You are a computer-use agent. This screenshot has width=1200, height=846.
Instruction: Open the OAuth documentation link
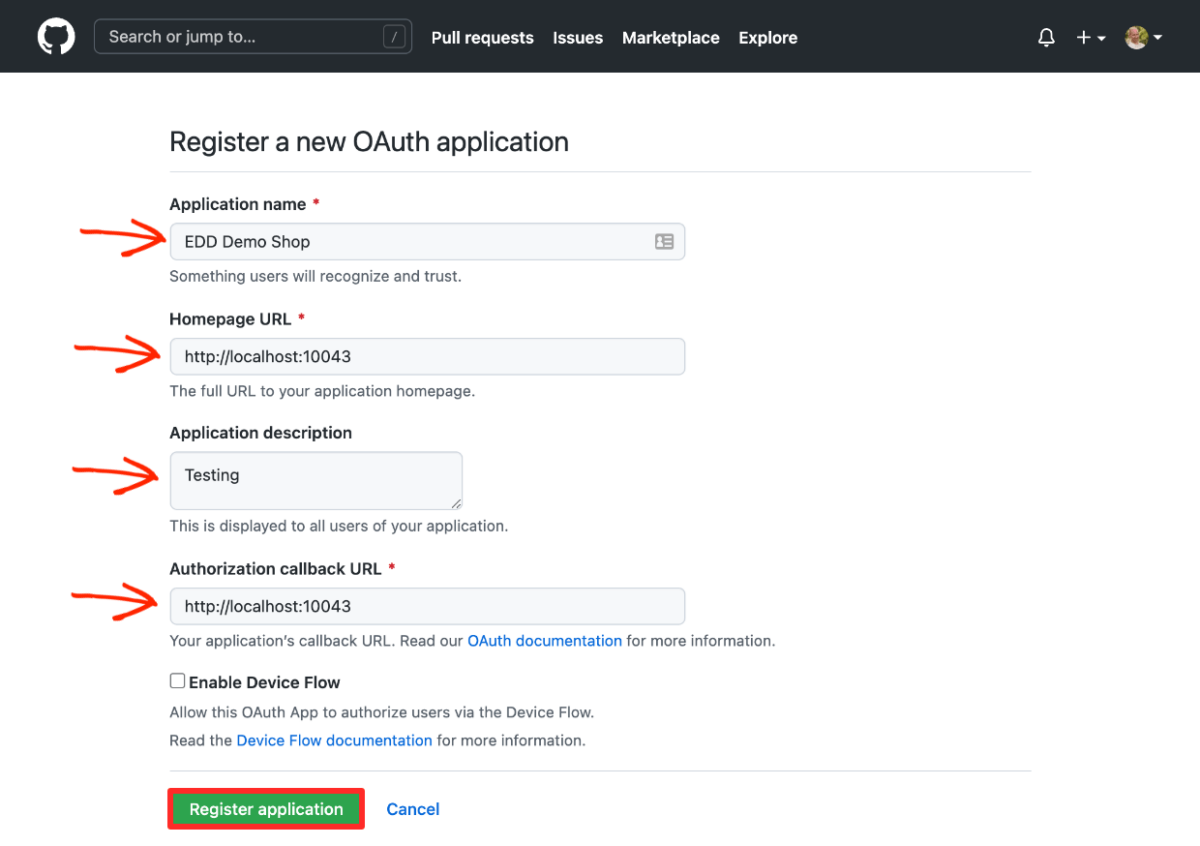[544, 641]
